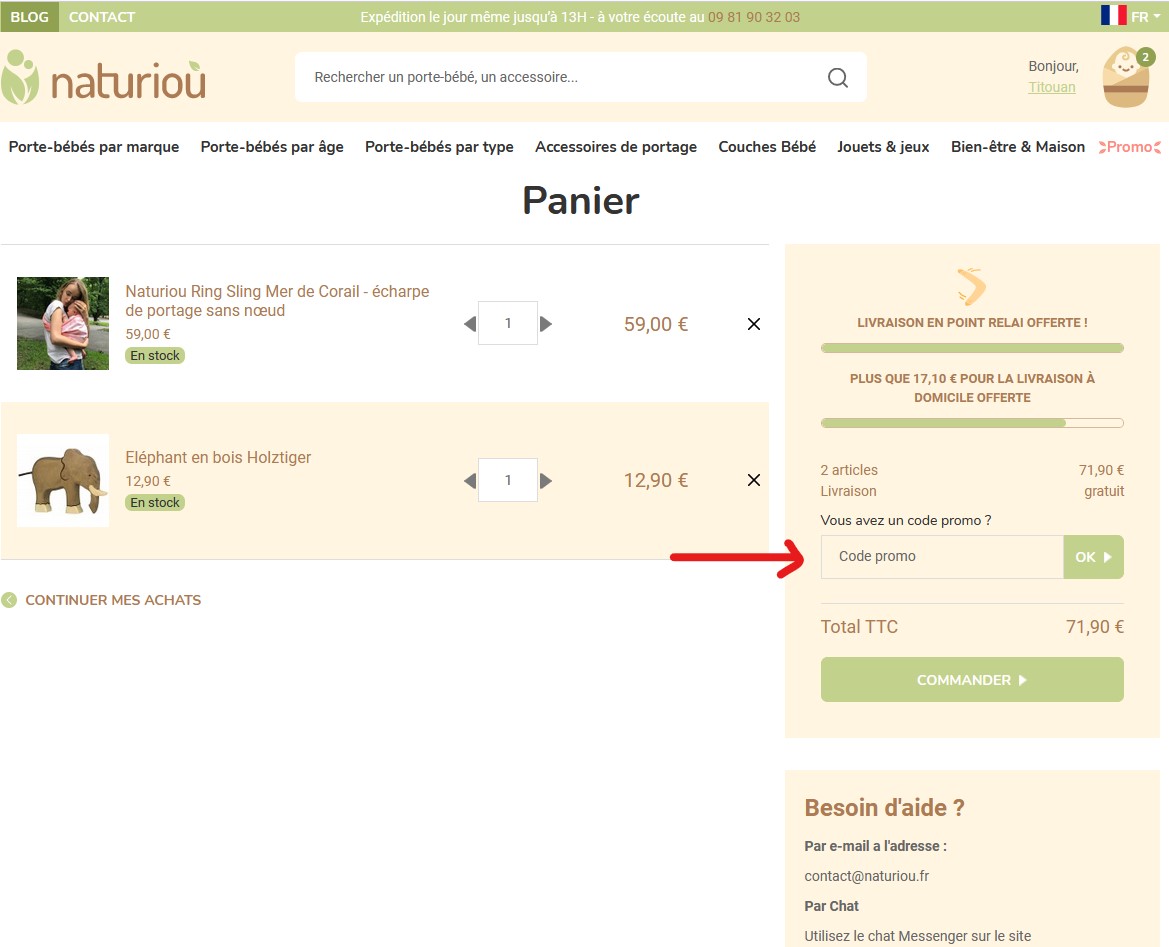
Task: Open Porte-bébés par âge menu
Action: point(272,147)
